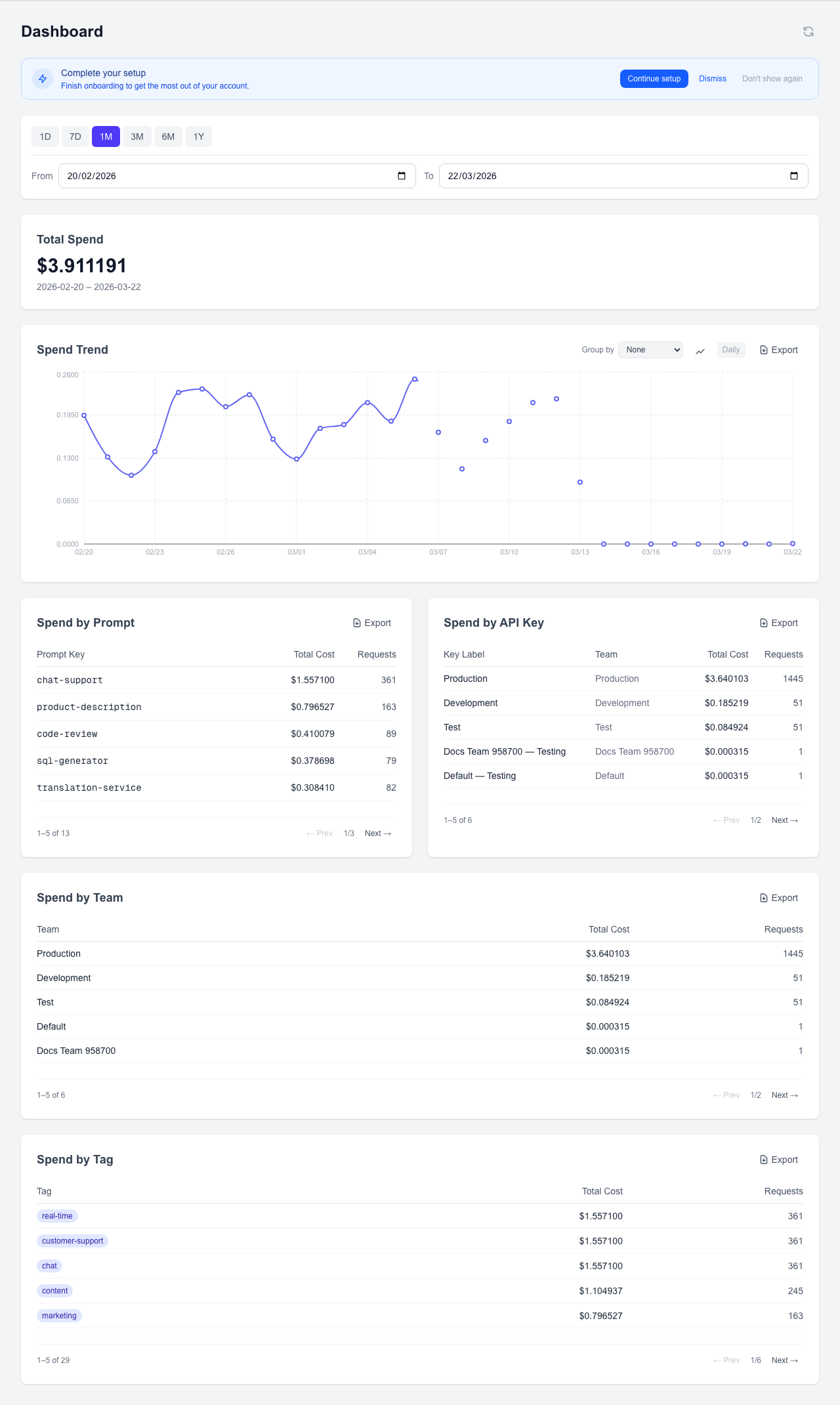Open the Group by dropdown
Image resolution: width=840 pixels, height=1405 pixels.
pos(650,350)
